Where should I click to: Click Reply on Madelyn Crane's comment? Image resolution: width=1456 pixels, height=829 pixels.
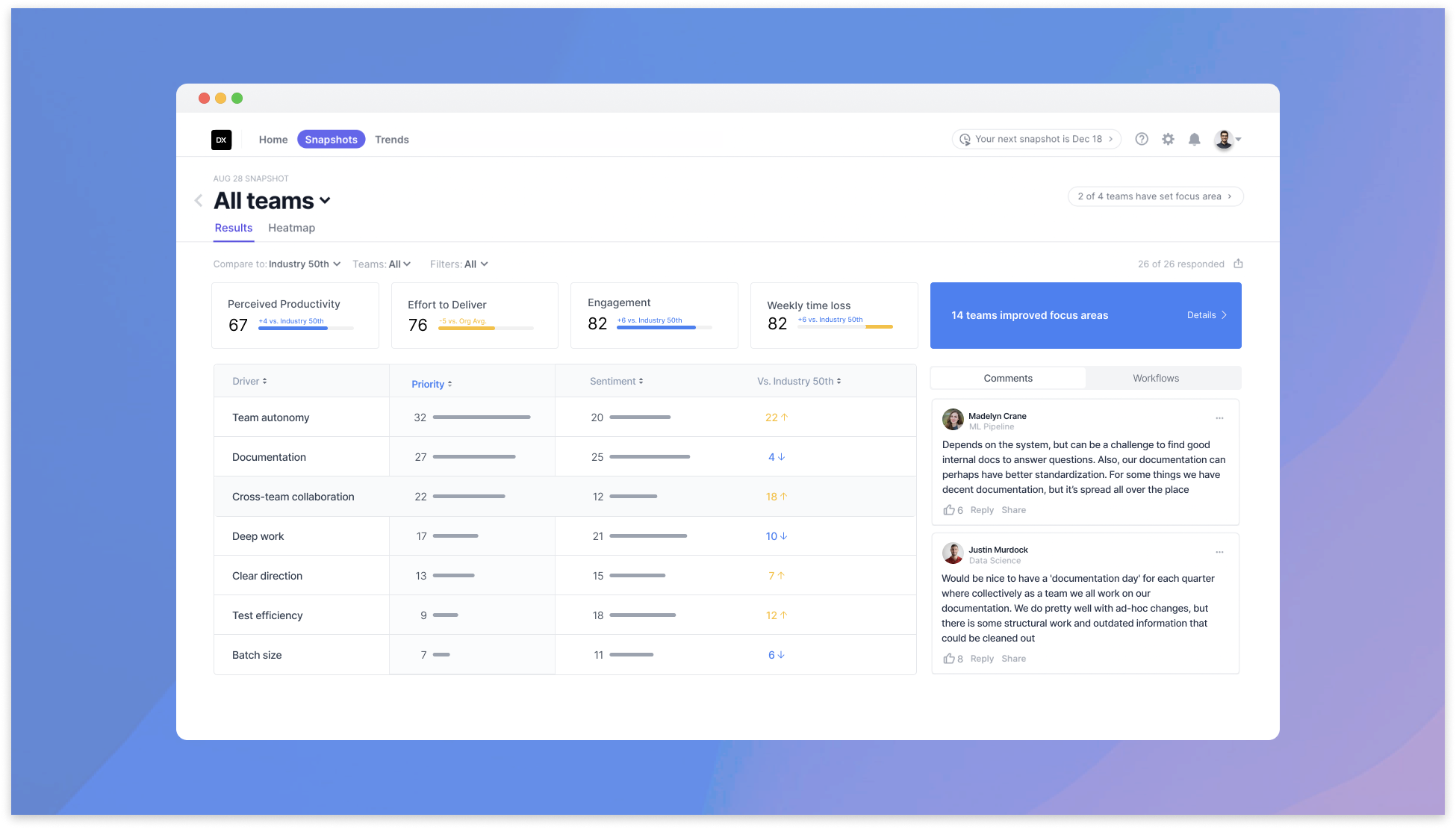point(982,510)
